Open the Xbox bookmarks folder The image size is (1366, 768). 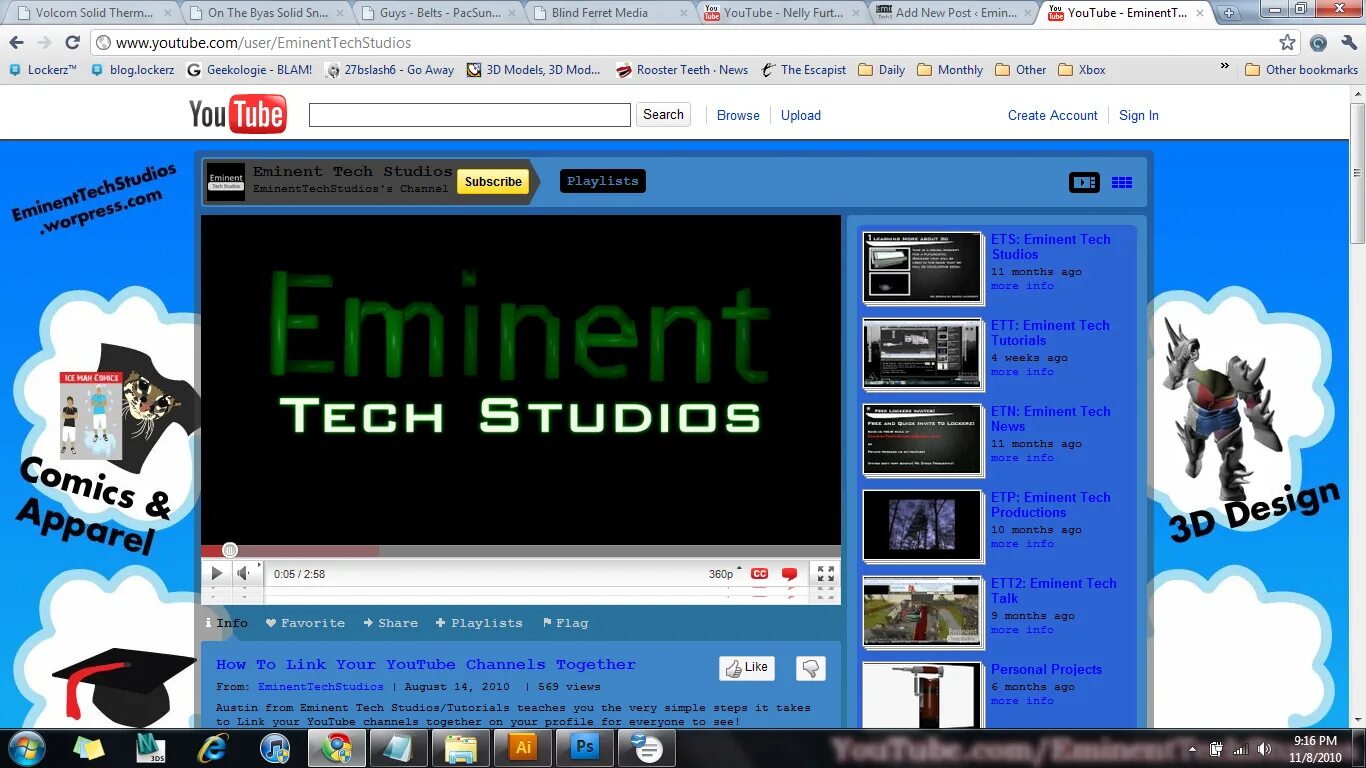pos(1082,70)
